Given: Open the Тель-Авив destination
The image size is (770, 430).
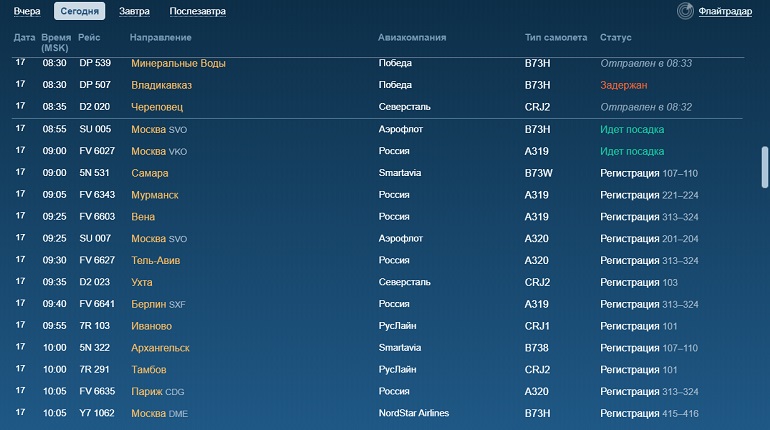Looking at the screenshot, I should coord(155,261).
